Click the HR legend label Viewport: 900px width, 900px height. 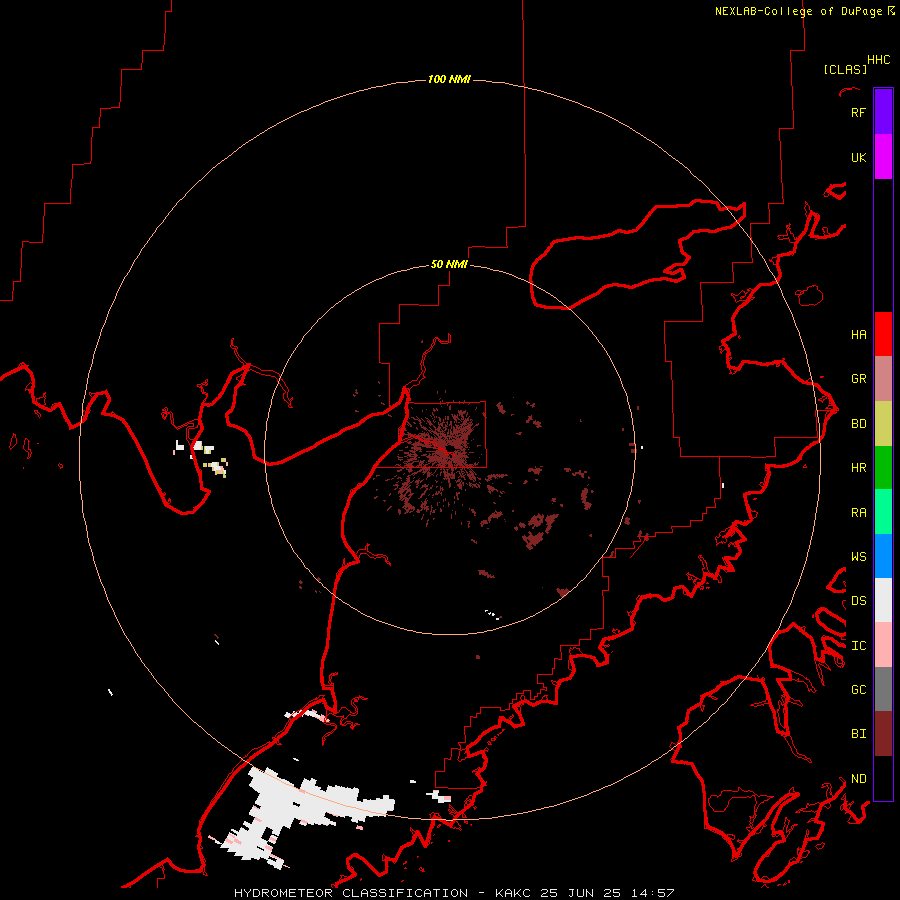(x=858, y=468)
